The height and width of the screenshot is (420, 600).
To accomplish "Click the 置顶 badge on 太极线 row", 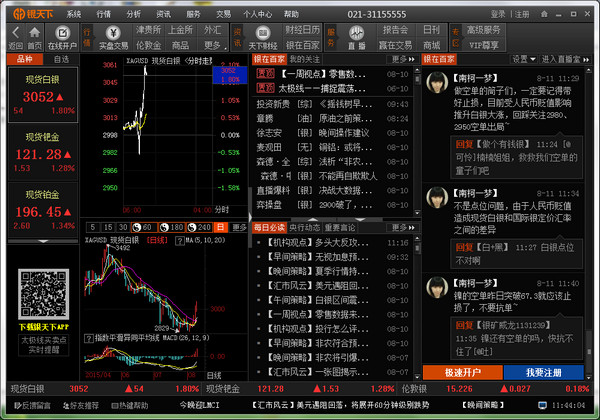I will 266,88.
